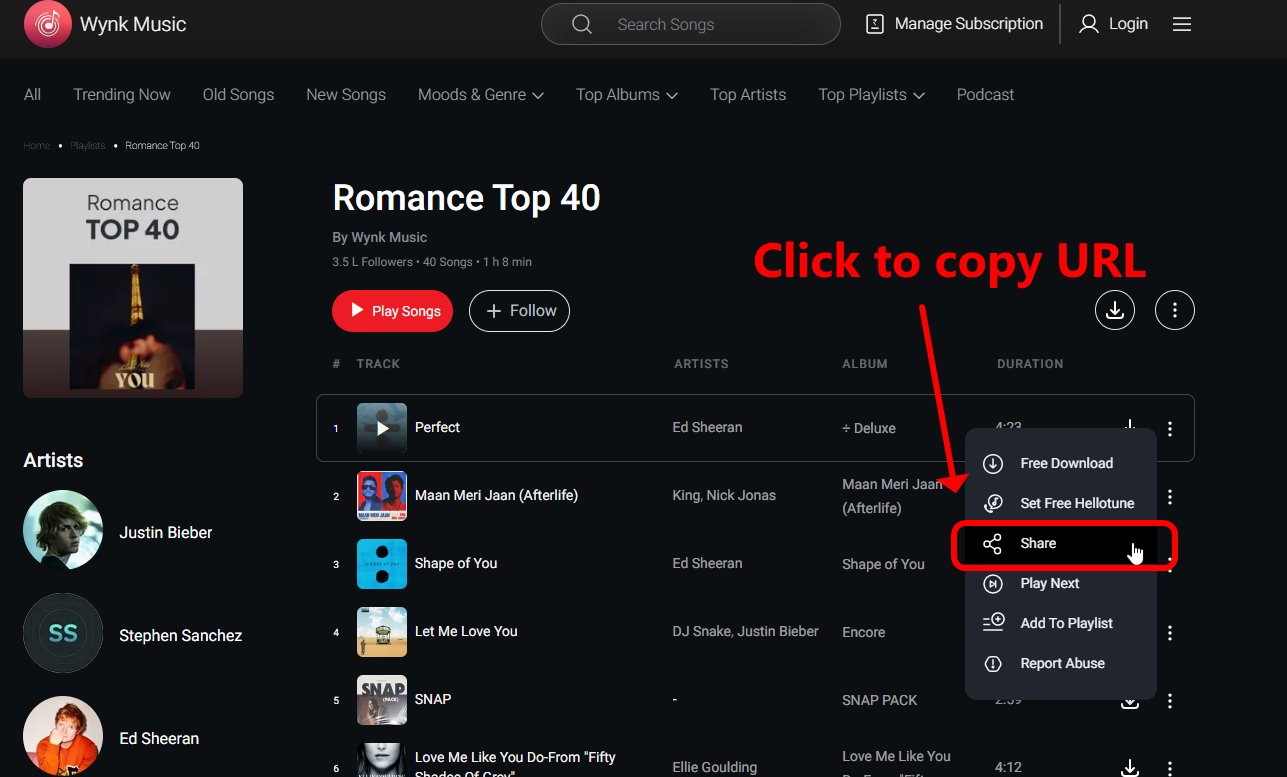
Task: Open the Trending Now tab
Action: pyautogui.click(x=122, y=95)
